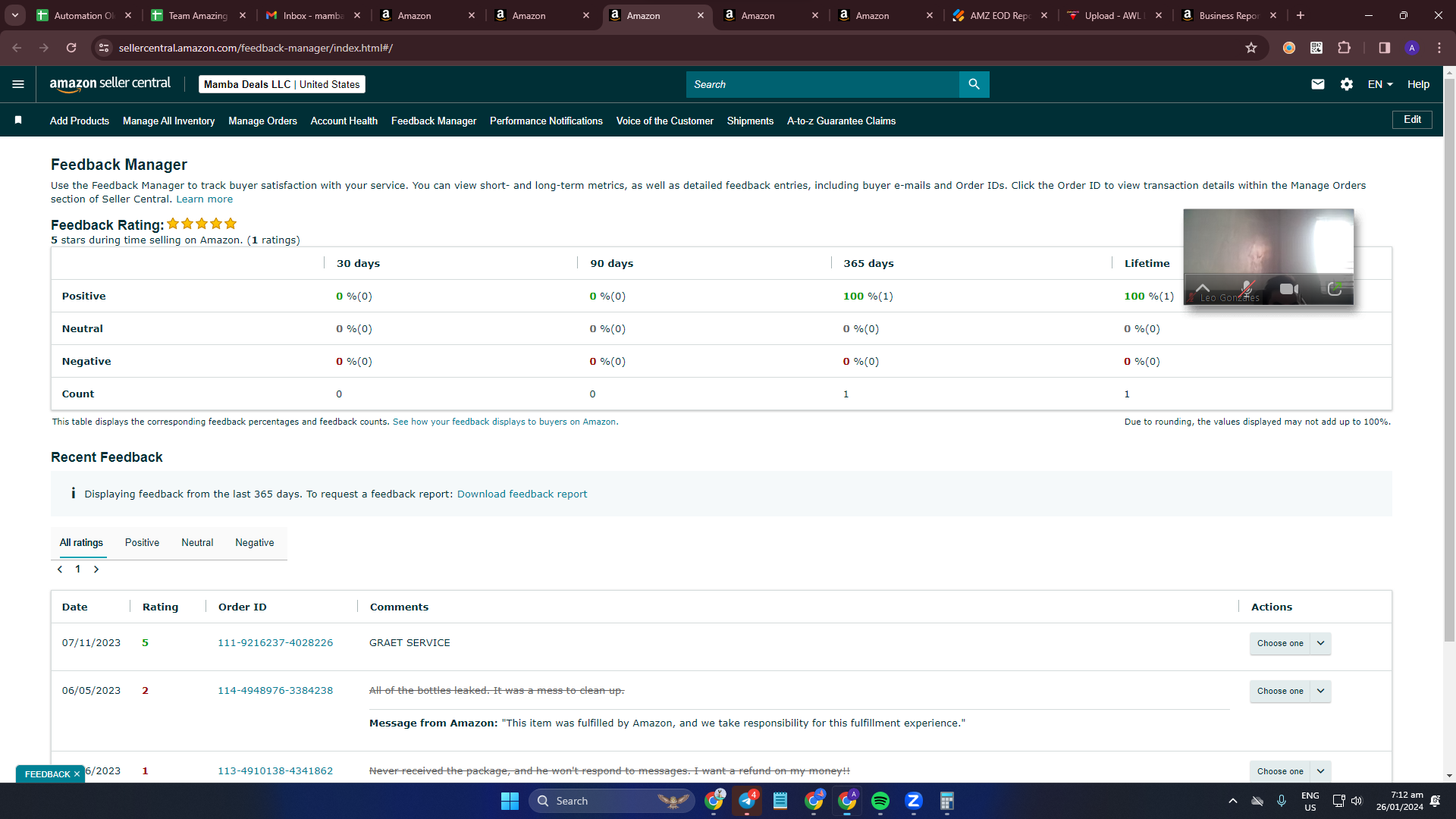Open Spotify from the taskbar

[880, 801]
